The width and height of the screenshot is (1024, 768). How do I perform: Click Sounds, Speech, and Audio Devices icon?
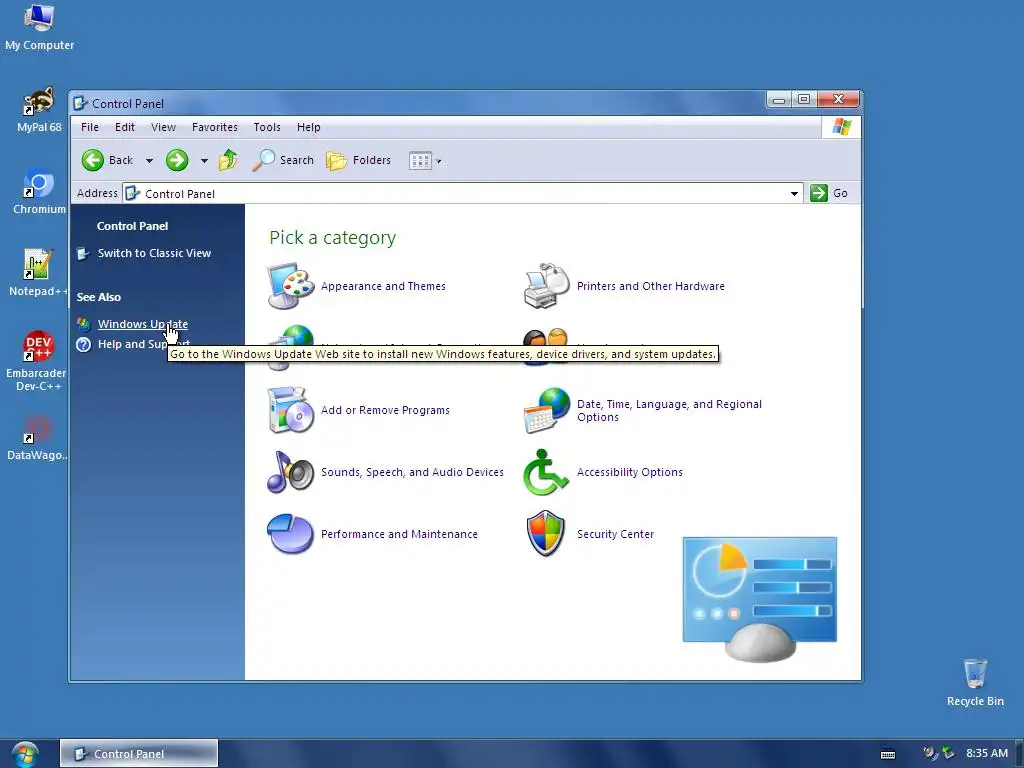pos(291,472)
